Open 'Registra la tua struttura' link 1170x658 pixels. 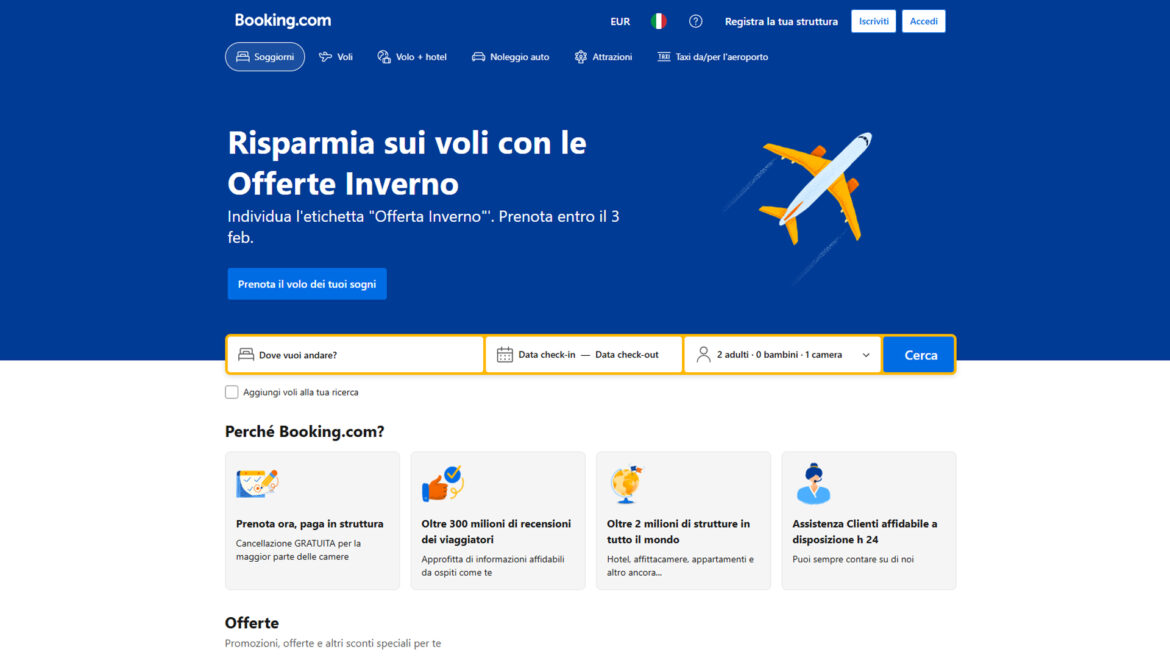click(x=781, y=22)
